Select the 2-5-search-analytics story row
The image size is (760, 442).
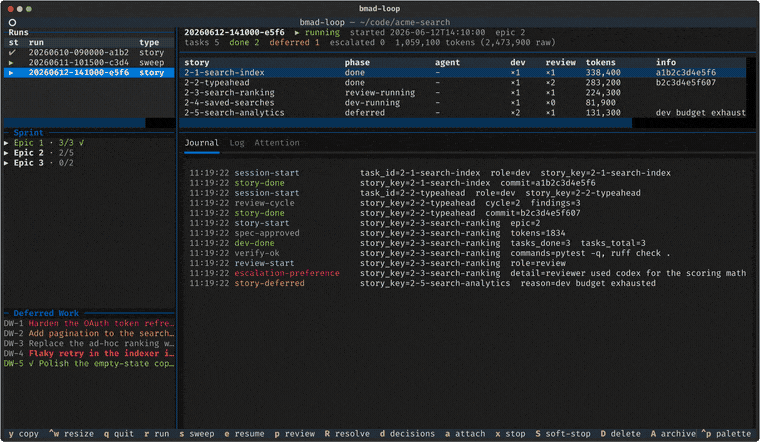pos(464,112)
